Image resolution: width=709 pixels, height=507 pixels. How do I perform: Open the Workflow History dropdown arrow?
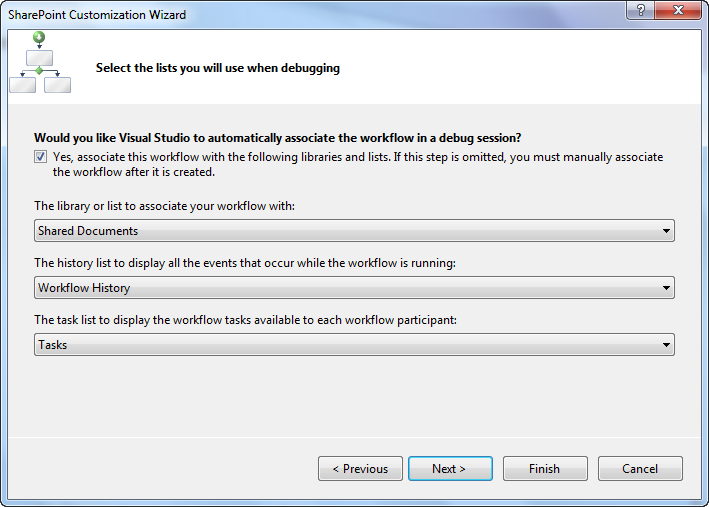pyautogui.click(x=666, y=288)
